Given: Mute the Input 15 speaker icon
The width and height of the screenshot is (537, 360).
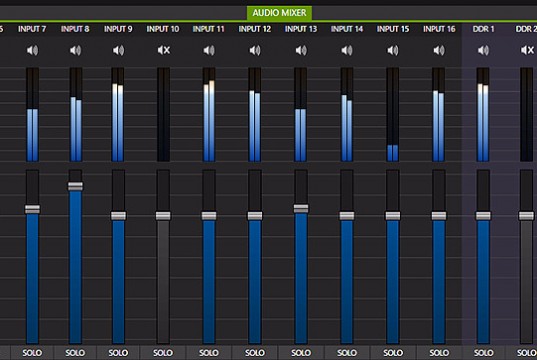Looking at the screenshot, I should coord(393,51).
